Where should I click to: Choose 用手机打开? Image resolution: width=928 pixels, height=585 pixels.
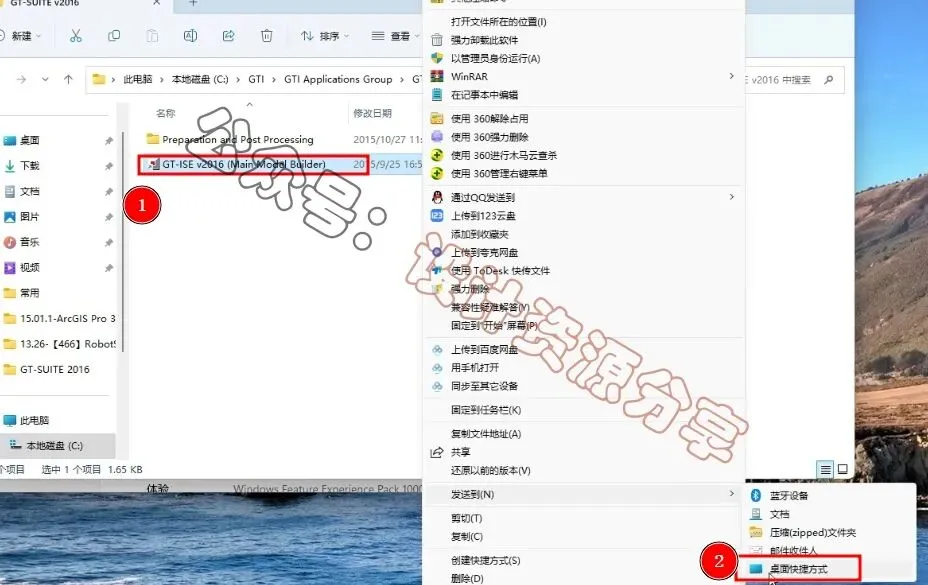coord(475,368)
